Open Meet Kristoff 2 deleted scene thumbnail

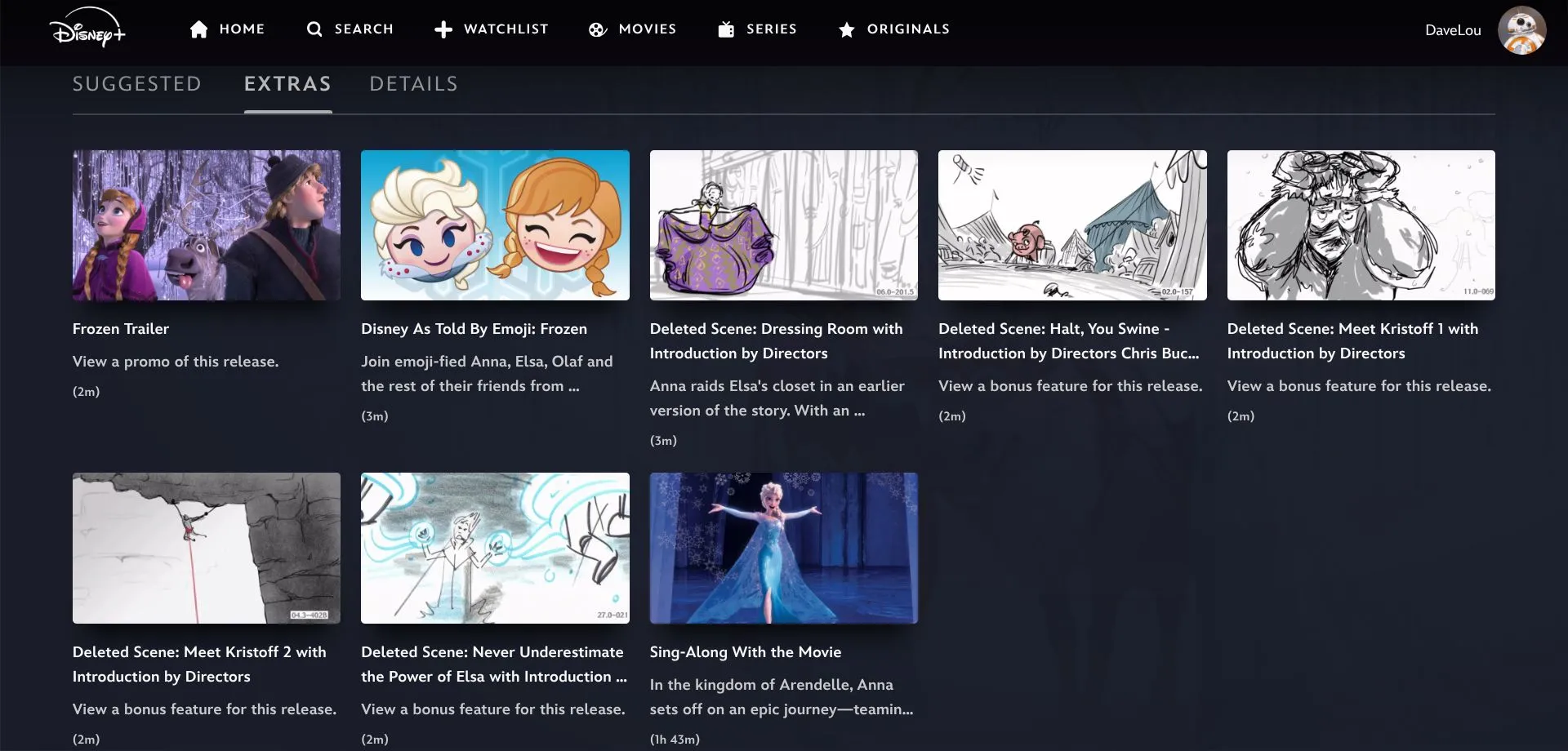tap(207, 549)
